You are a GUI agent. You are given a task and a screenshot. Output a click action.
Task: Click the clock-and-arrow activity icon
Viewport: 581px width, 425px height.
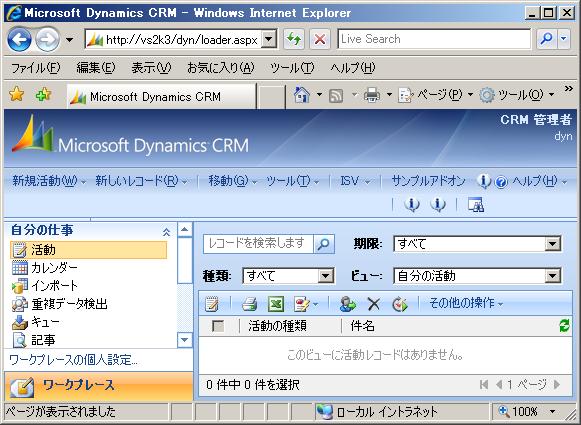399,304
